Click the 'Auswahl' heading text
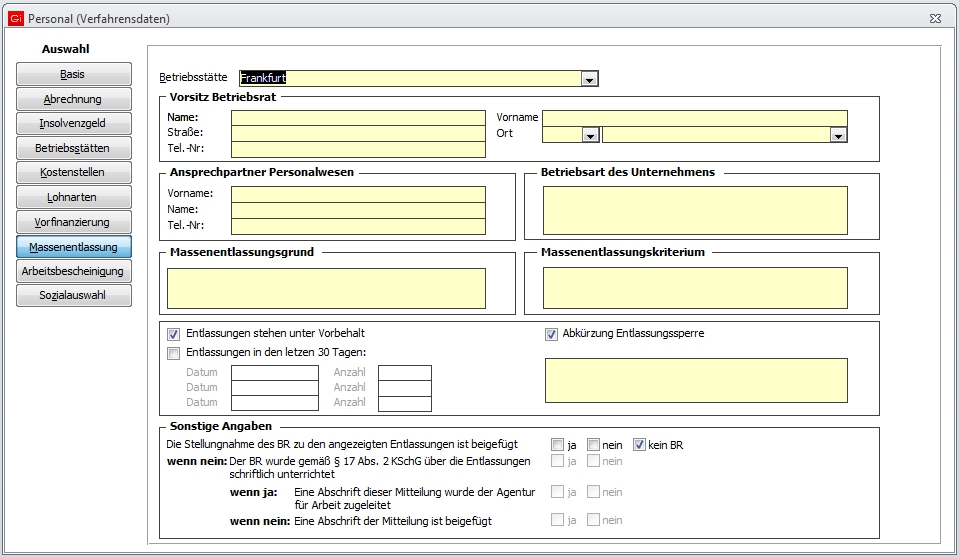 [65, 49]
